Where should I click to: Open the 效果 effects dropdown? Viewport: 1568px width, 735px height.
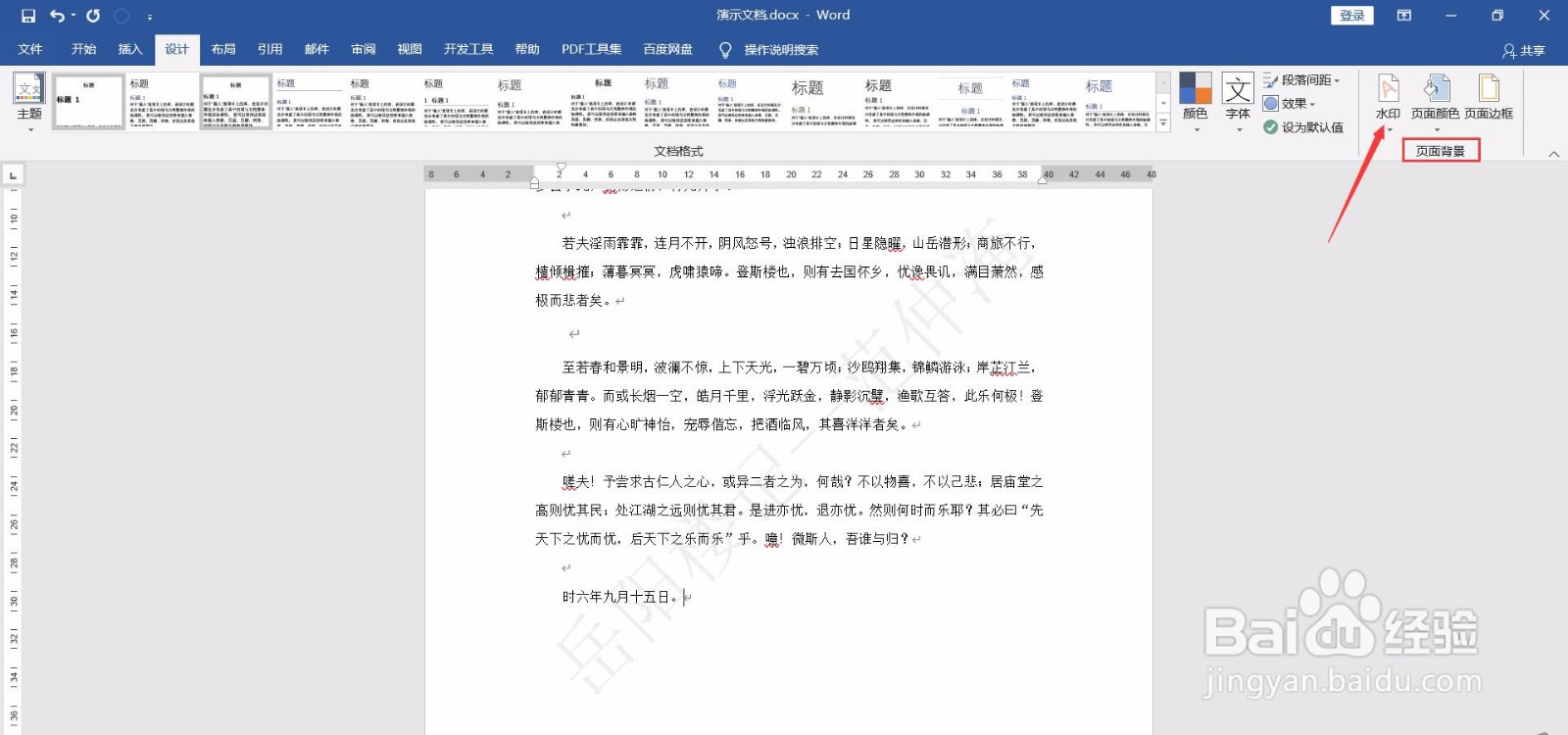coord(1290,104)
